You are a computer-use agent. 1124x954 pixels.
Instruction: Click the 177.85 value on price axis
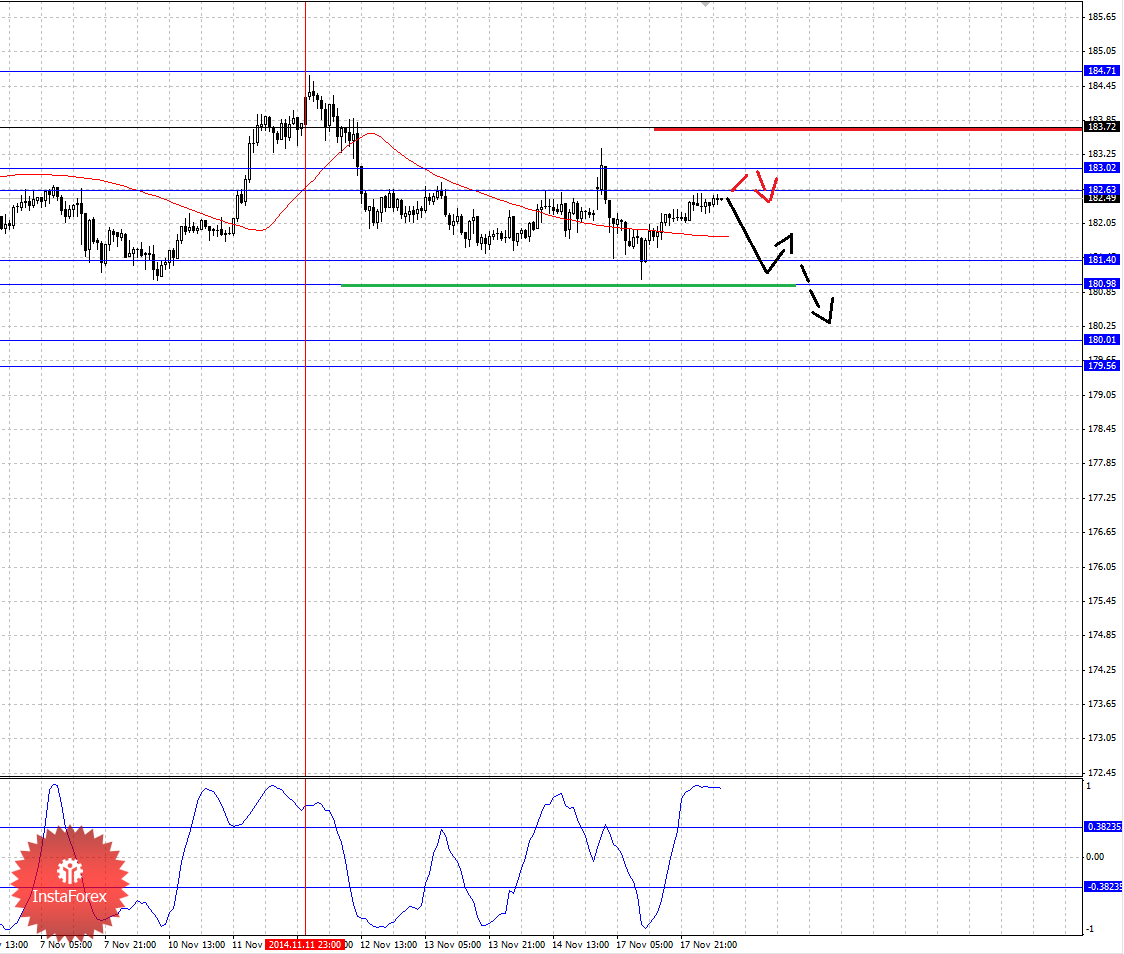pyautogui.click(x=1102, y=463)
